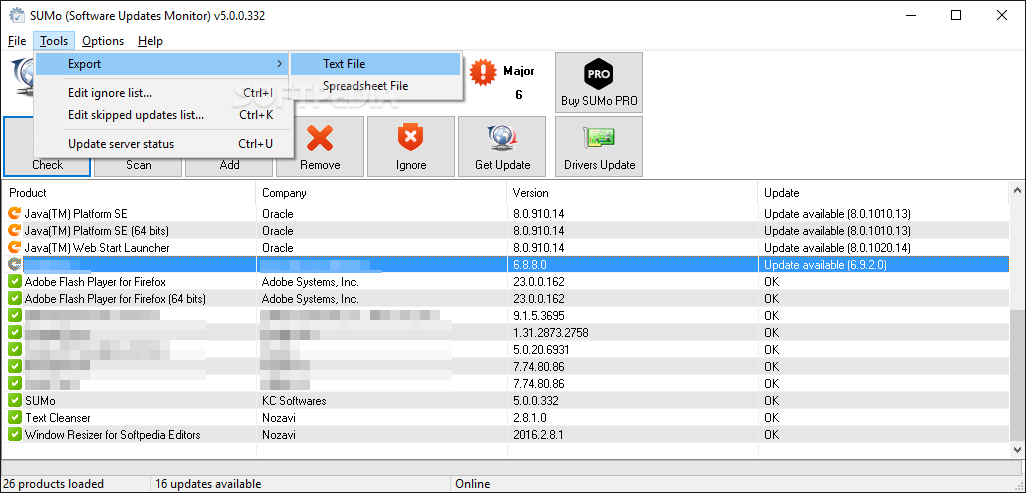
Task: Select Update server status menu entry
Action: point(164,144)
